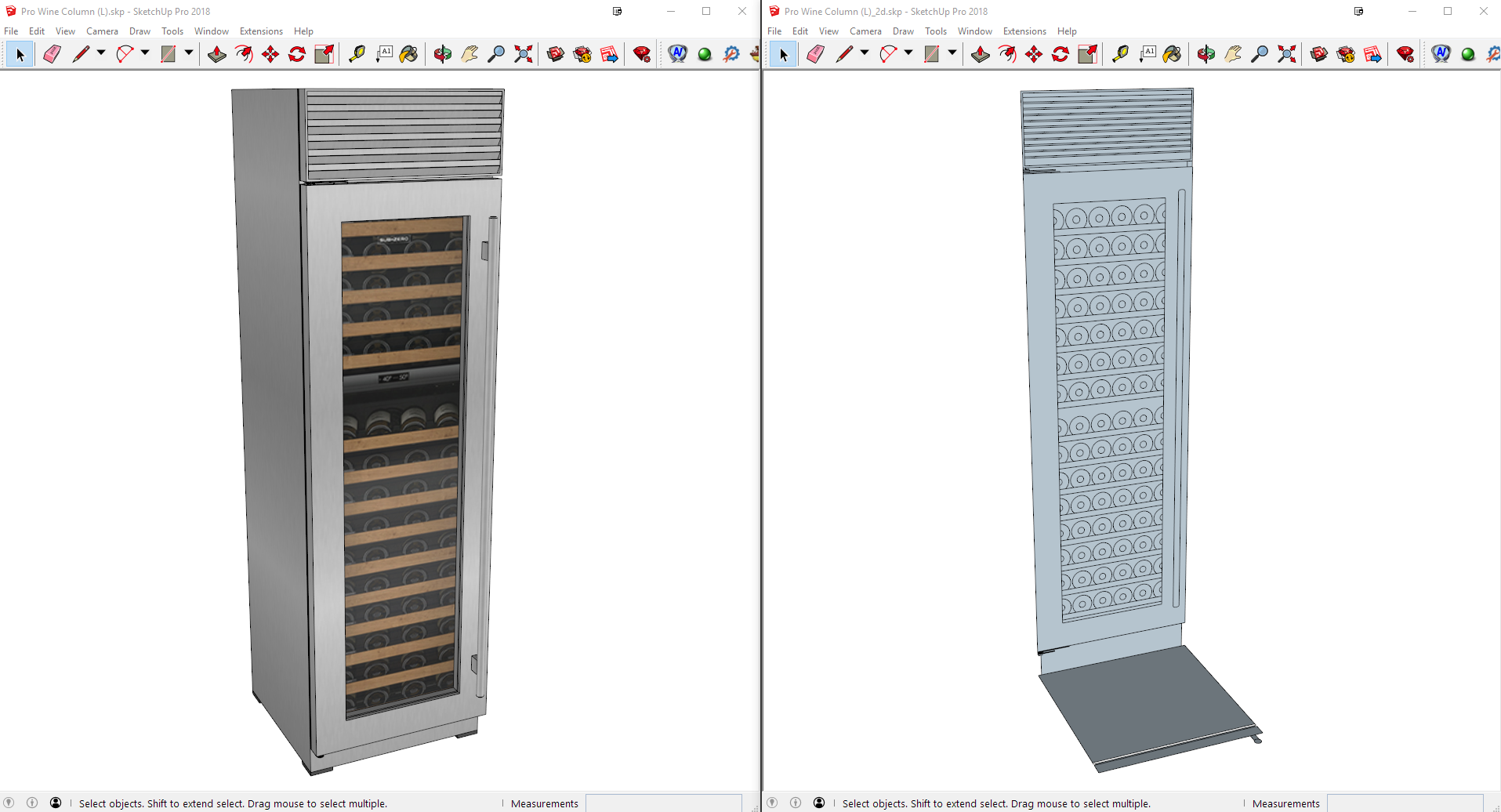Choose the Tape Measure tool in right window
Viewport: 1501px width, 812px height.
point(1120,54)
